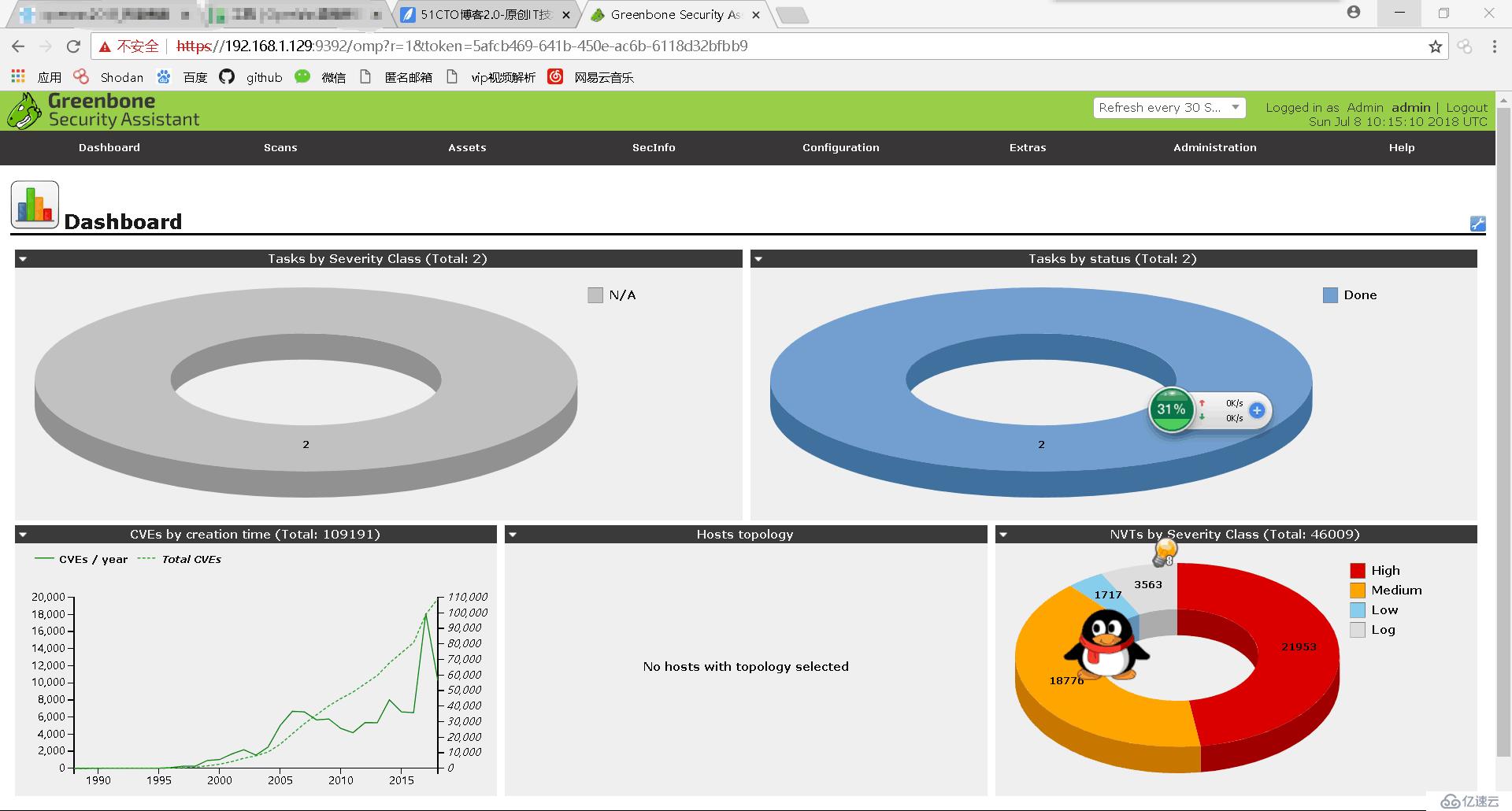Open the Scans menu
This screenshot has width=1512, height=811.
click(280, 148)
